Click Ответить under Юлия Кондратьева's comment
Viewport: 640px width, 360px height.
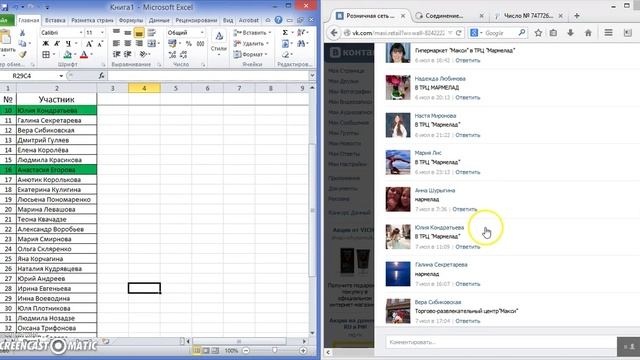(x=467, y=247)
